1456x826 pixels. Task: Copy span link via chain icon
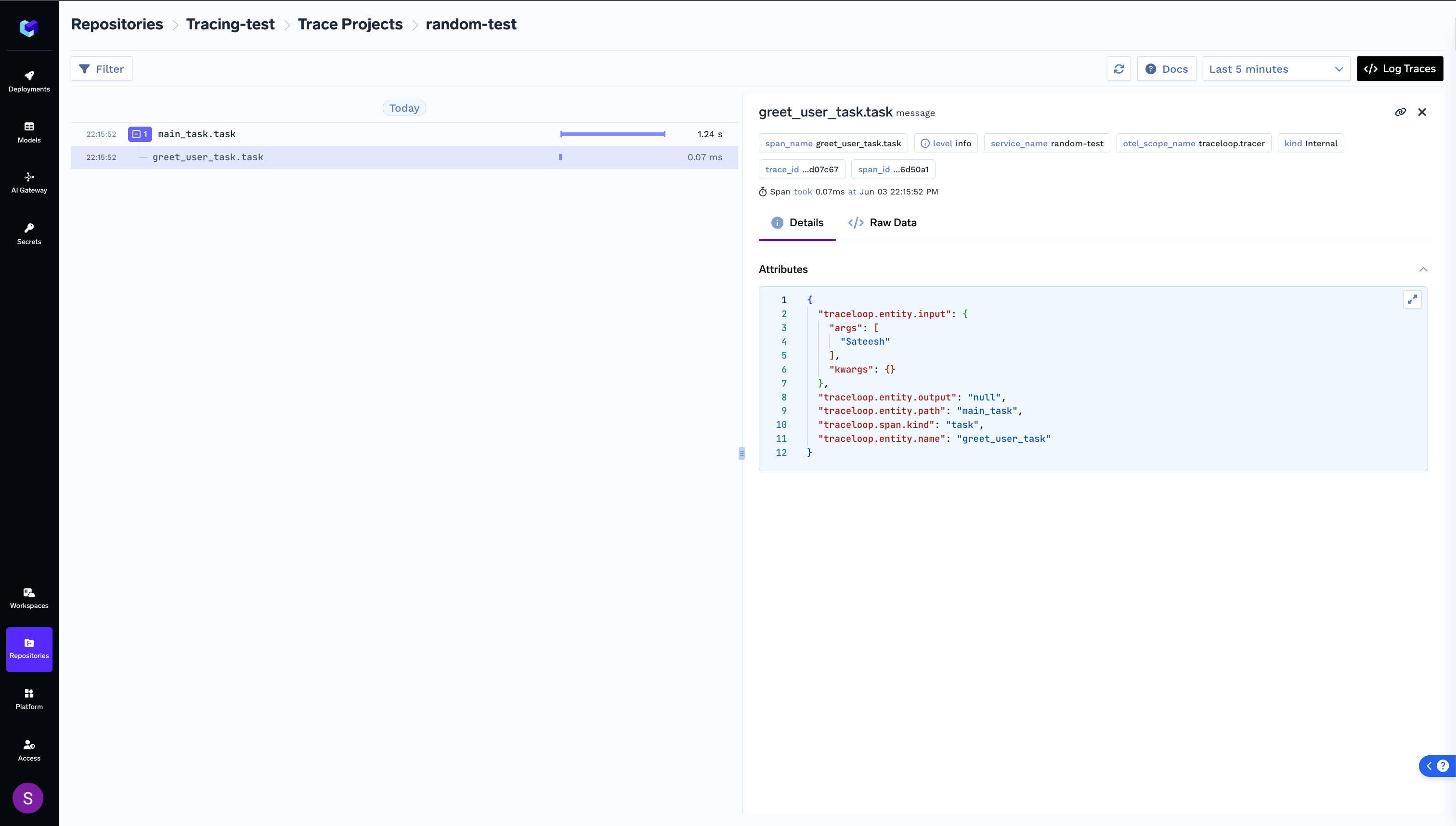(1401, 112)
